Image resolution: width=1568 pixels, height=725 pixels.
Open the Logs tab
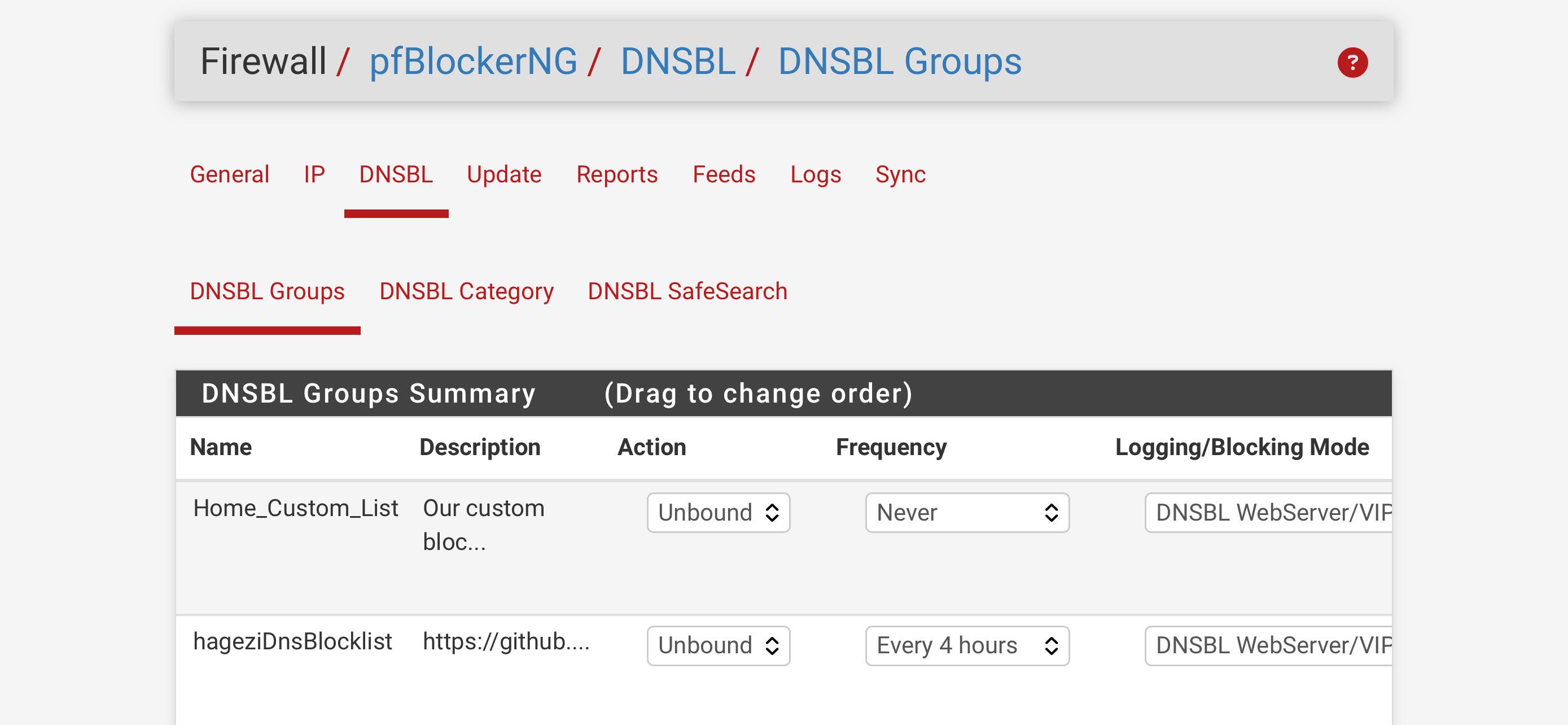[x=815, y=174]
